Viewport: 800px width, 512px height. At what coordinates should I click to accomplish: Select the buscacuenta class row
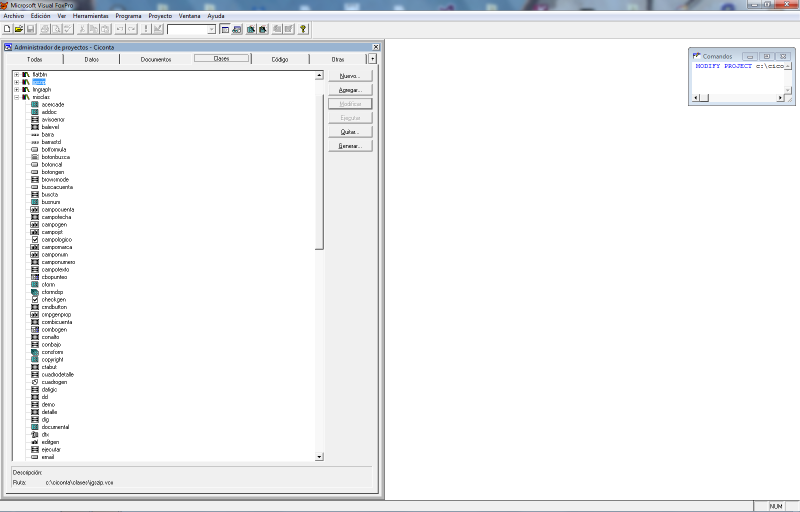(57, 187)
